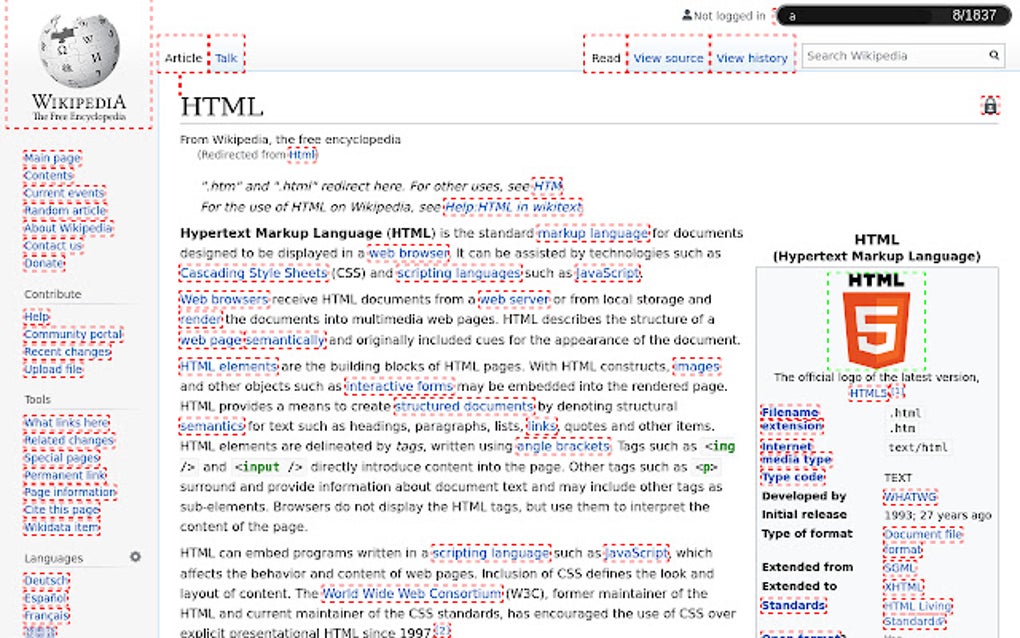The width and height of the screenshot is (1020, 638).
Task: Open language settings via the gear icon
Action: (135, 557)
